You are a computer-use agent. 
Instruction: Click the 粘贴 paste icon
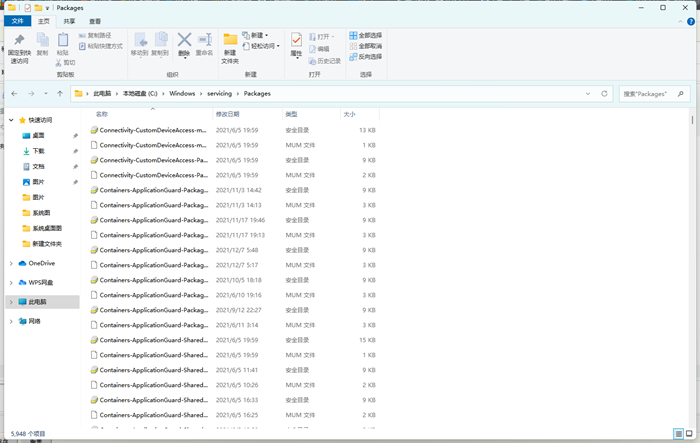click(x=63, y=40)
